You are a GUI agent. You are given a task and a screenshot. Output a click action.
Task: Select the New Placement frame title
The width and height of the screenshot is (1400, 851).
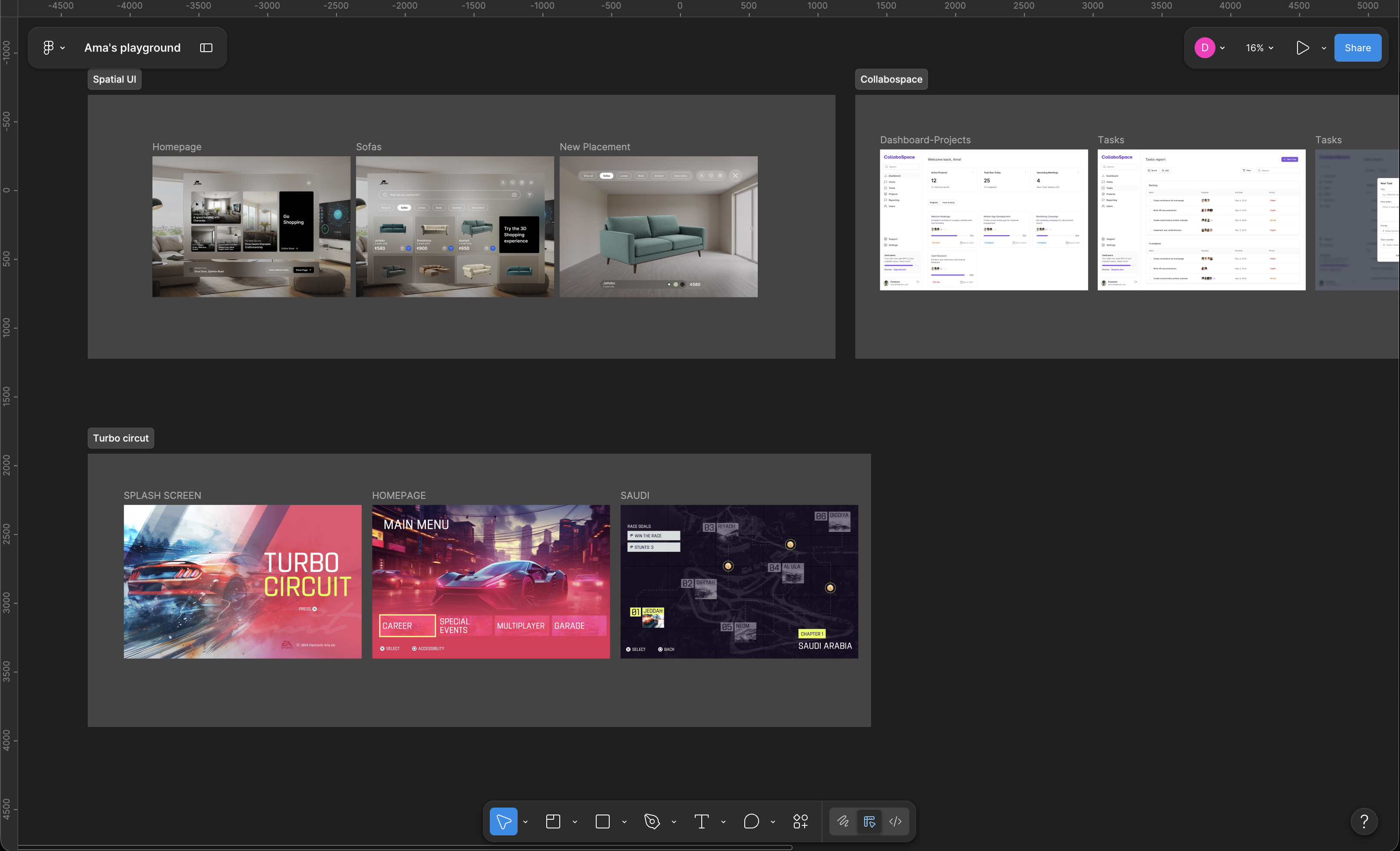pyautogui.click(x=595, y=147)
